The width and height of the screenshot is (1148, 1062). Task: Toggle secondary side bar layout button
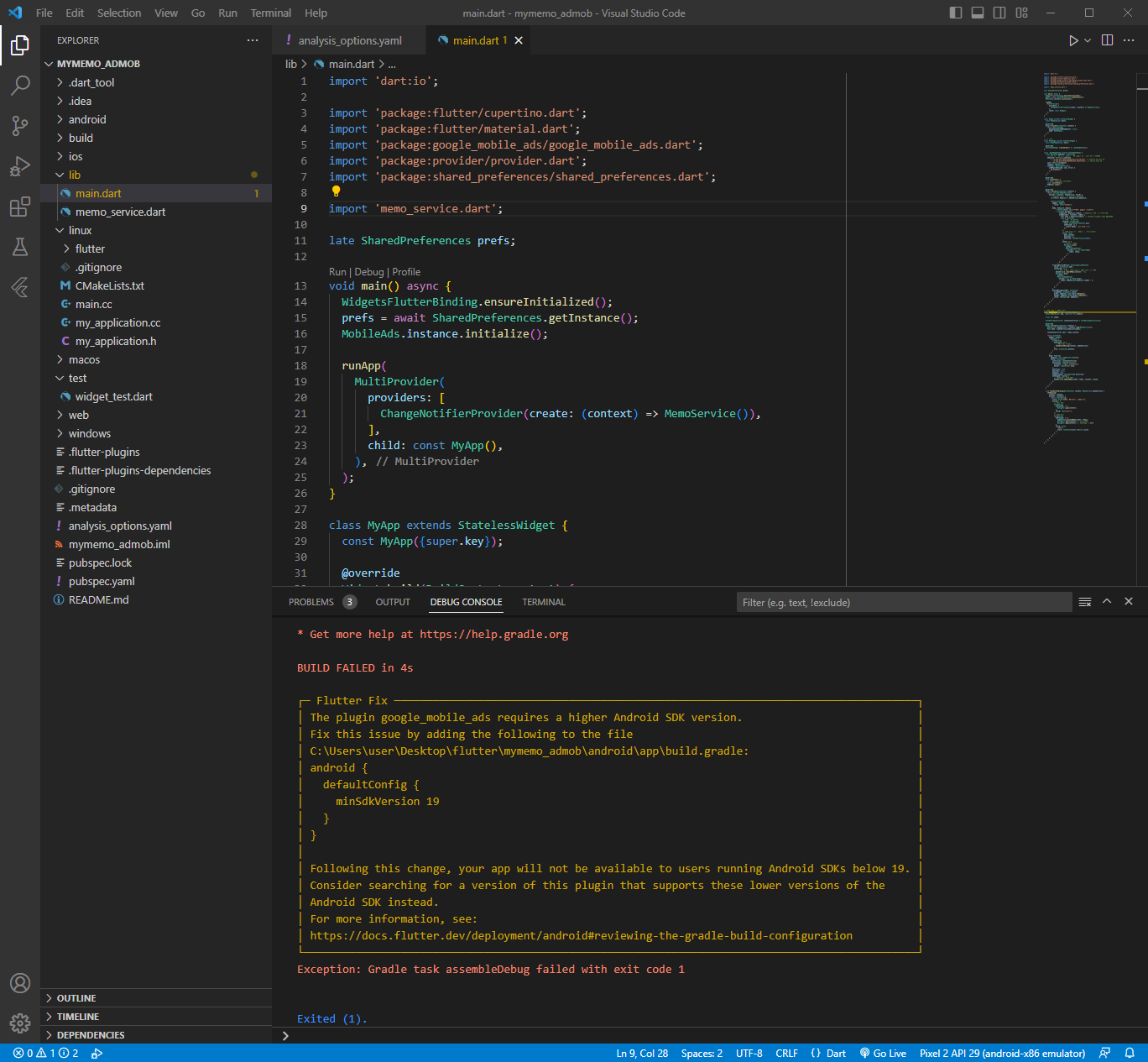(999, 13)
